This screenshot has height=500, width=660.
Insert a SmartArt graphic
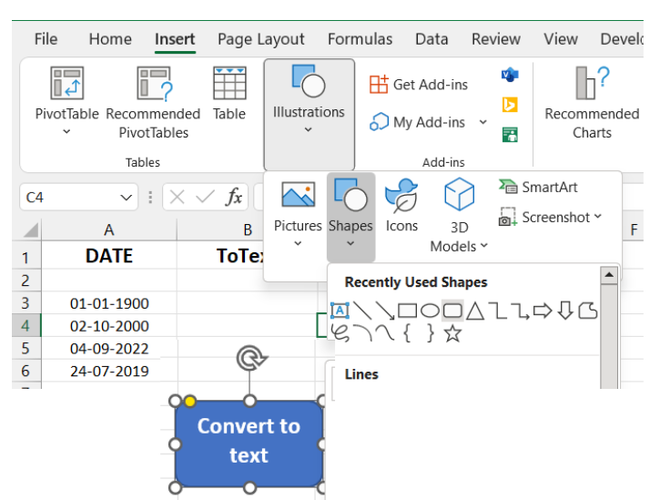click(539, 187)
